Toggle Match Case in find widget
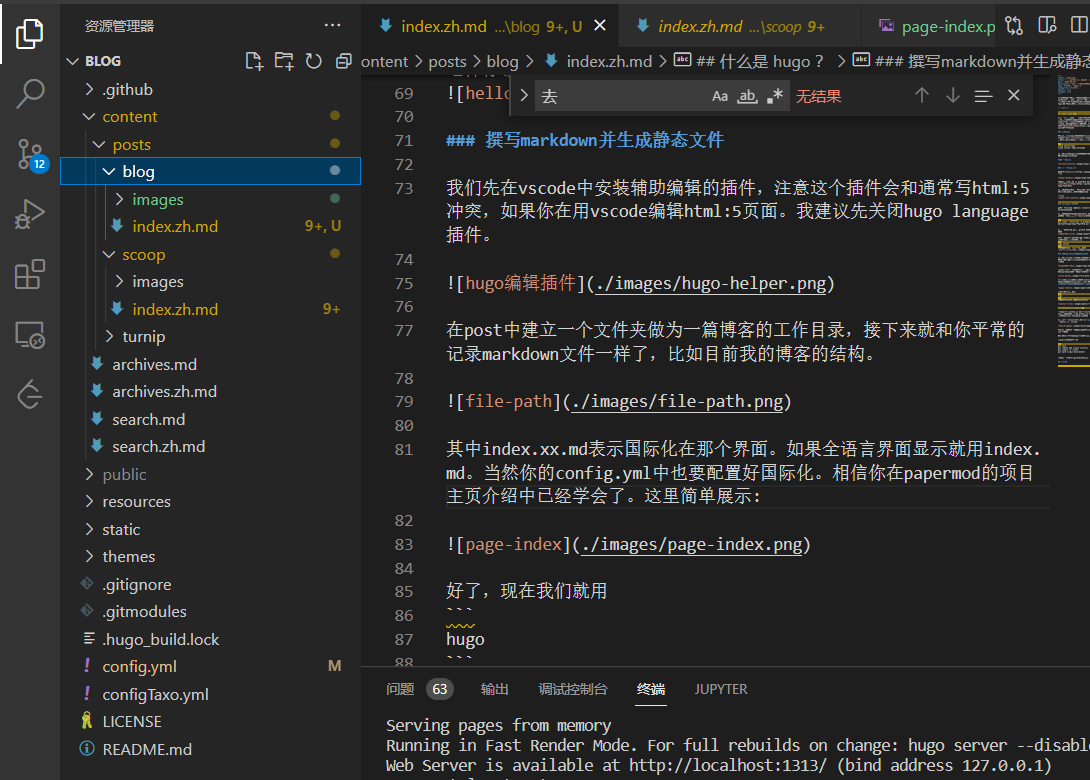 point(720,96)
